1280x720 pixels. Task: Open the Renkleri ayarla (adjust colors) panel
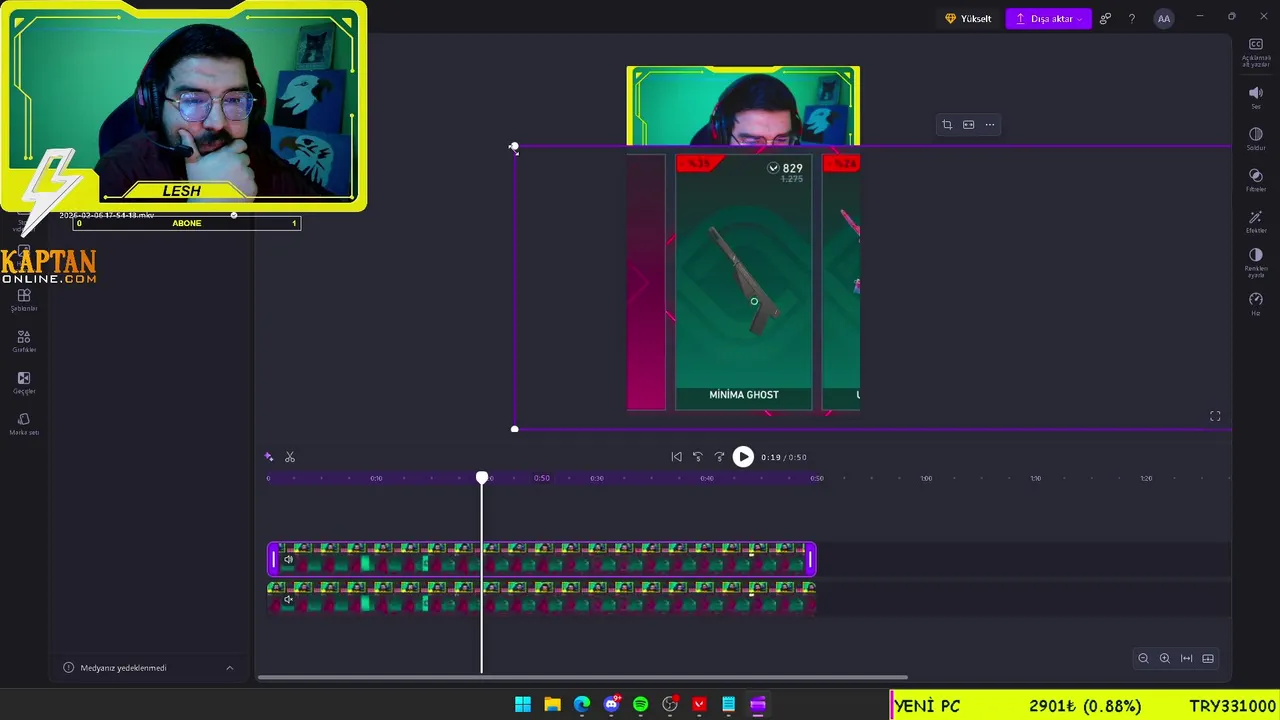tap(1256, 263)
